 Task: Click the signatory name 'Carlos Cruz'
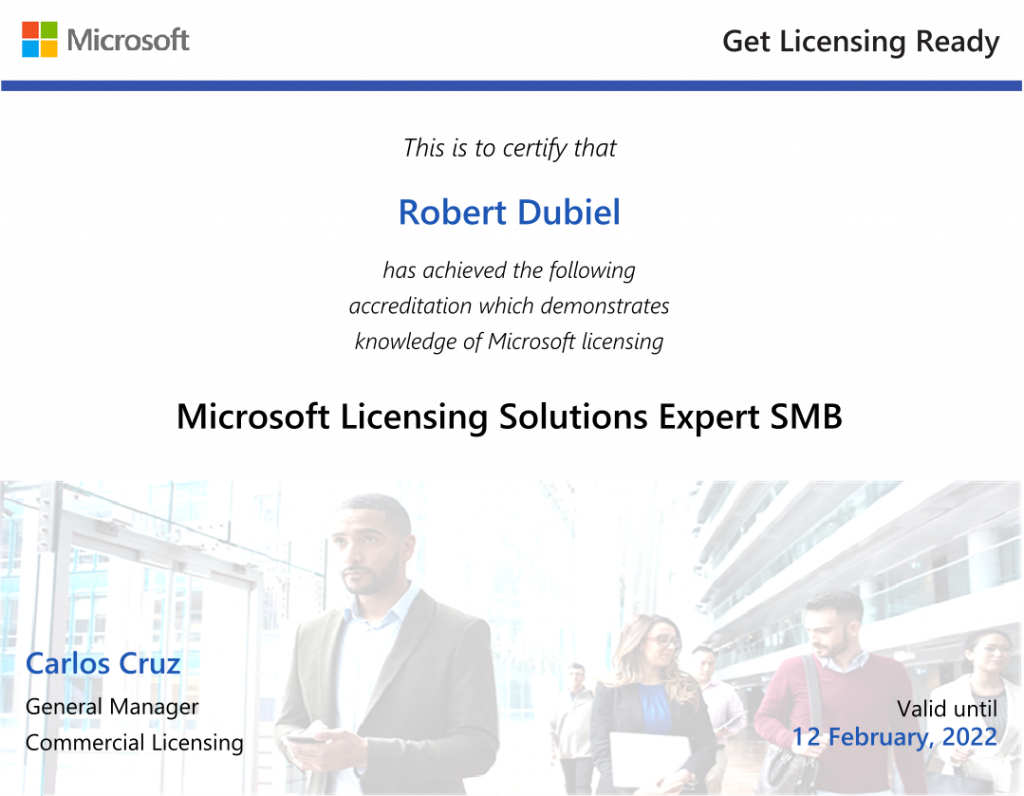tap(103, 663)
